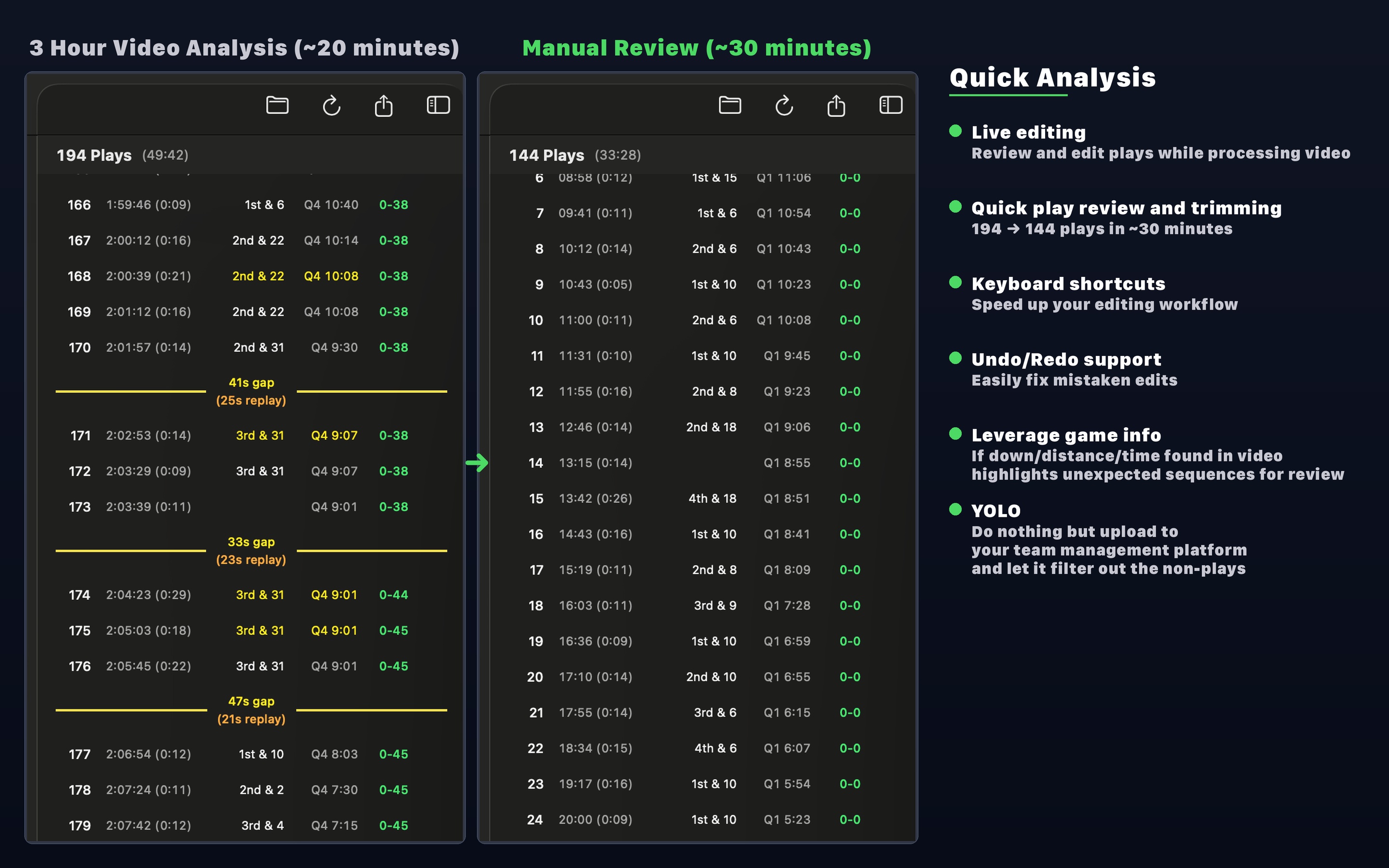Select play 24 row at 20:00

pos(694,819)
